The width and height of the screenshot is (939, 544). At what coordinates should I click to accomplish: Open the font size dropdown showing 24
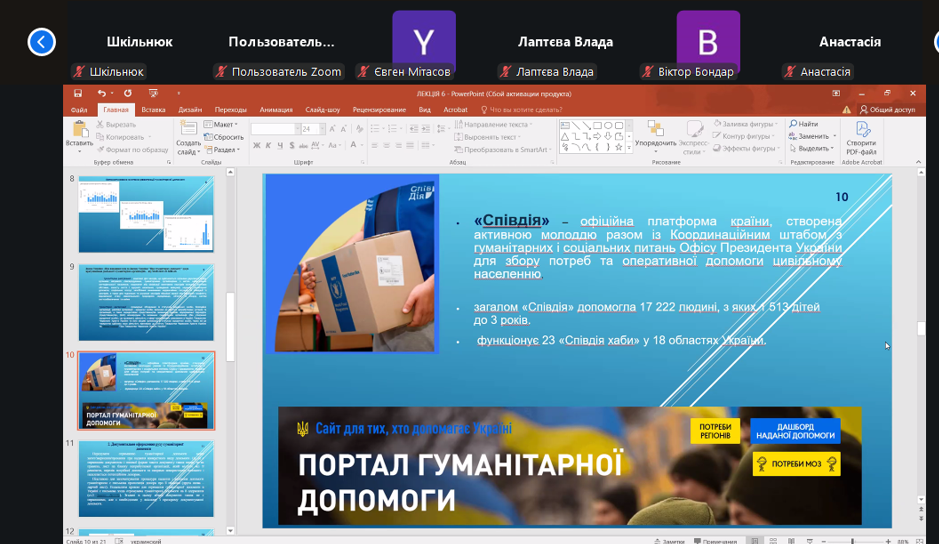(321, 129)
